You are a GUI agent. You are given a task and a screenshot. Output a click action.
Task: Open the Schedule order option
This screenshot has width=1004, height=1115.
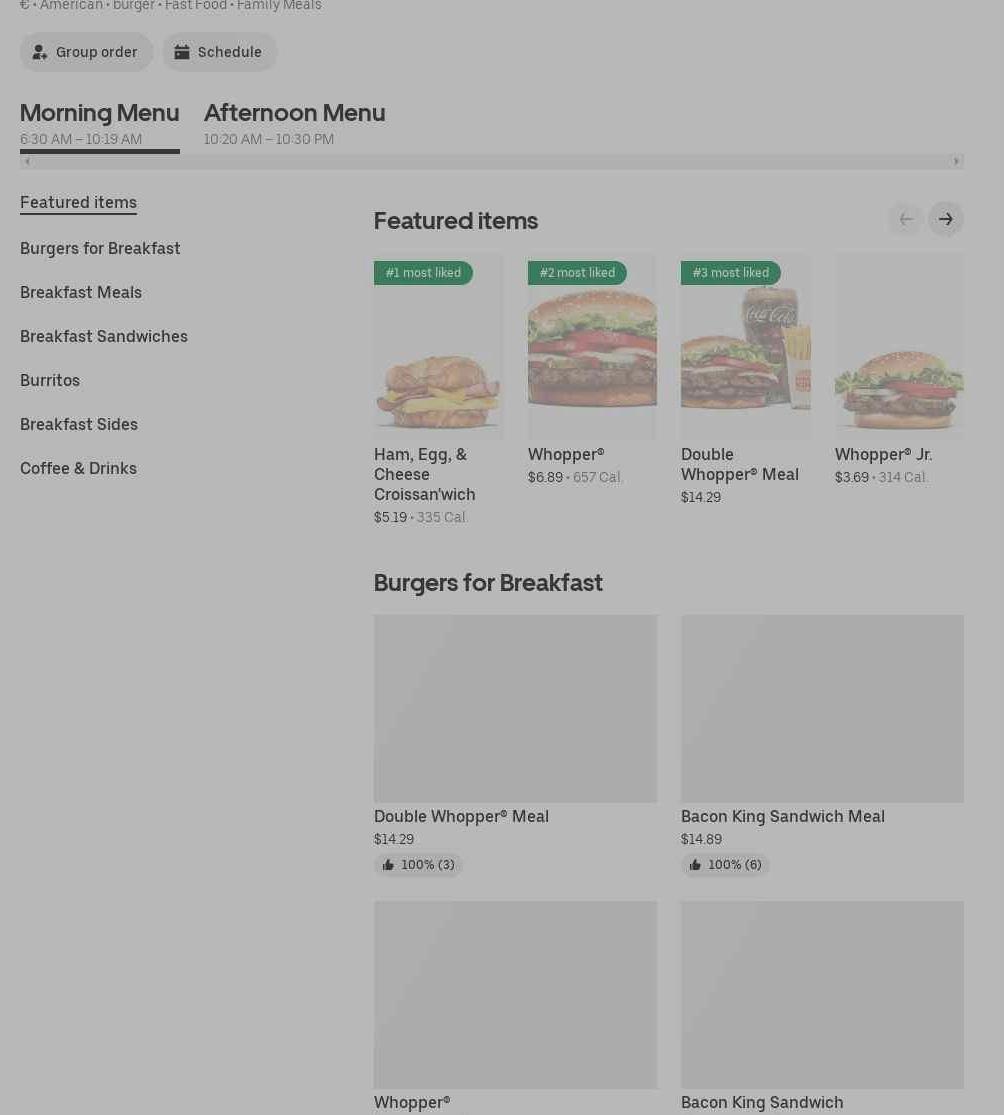[x=219, y=52]
